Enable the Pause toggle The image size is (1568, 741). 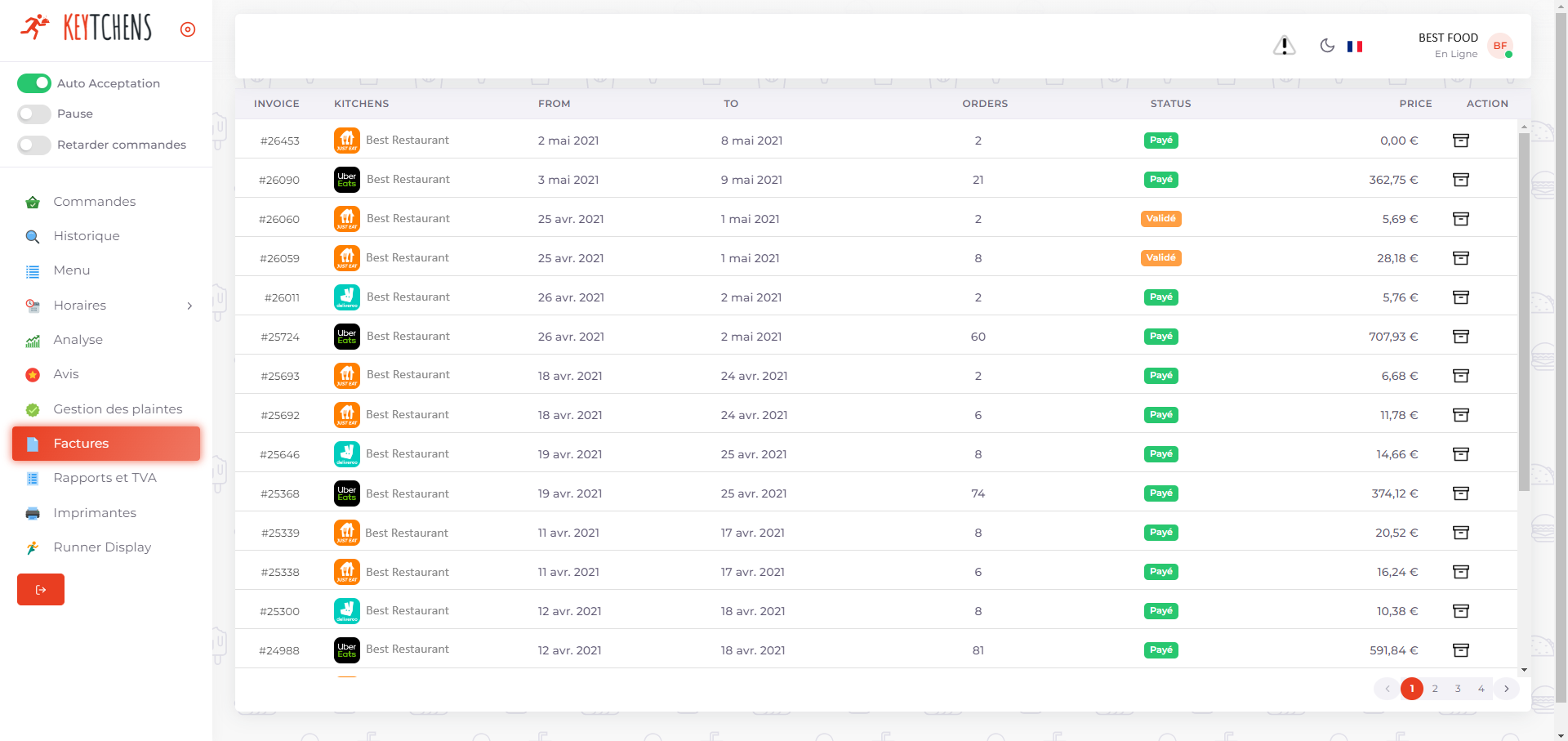coord(34,114)
